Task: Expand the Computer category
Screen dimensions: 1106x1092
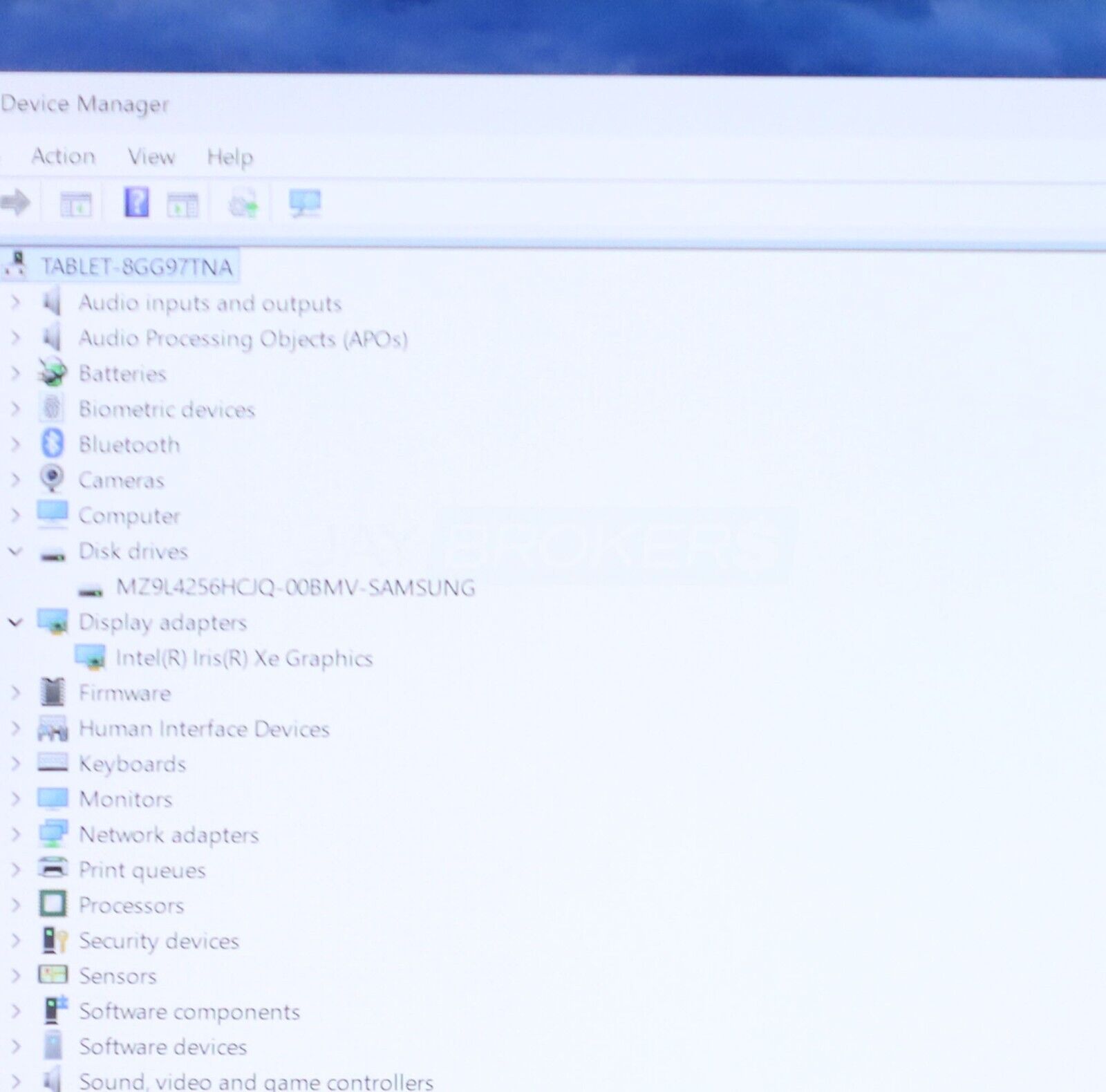Action: (x=15, y=515)
